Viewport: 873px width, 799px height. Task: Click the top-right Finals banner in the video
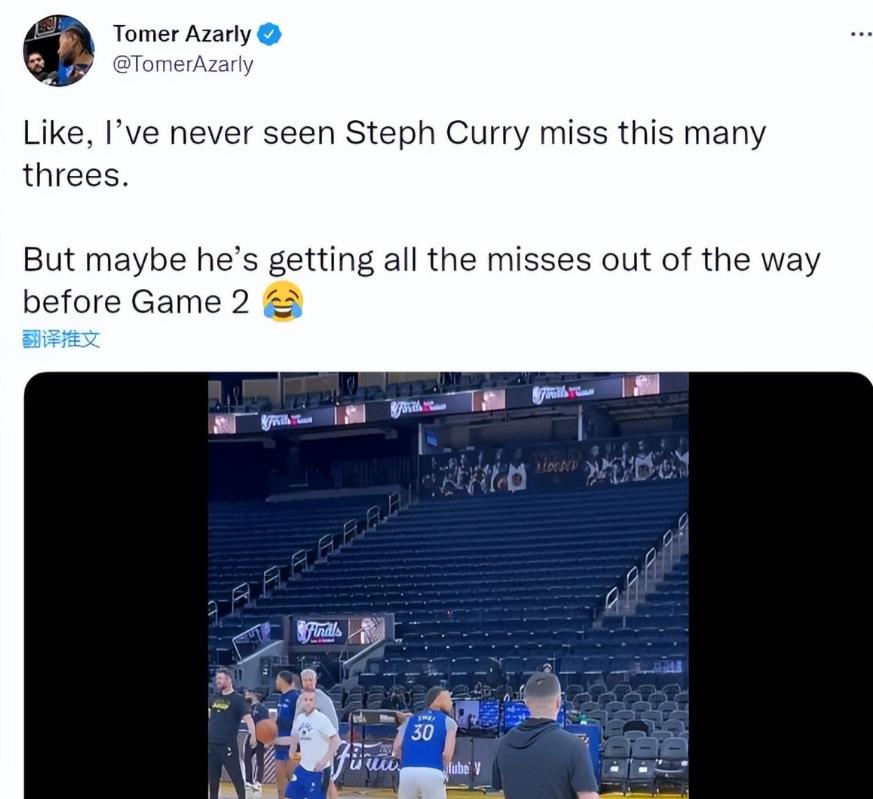[x=562, y=393]
